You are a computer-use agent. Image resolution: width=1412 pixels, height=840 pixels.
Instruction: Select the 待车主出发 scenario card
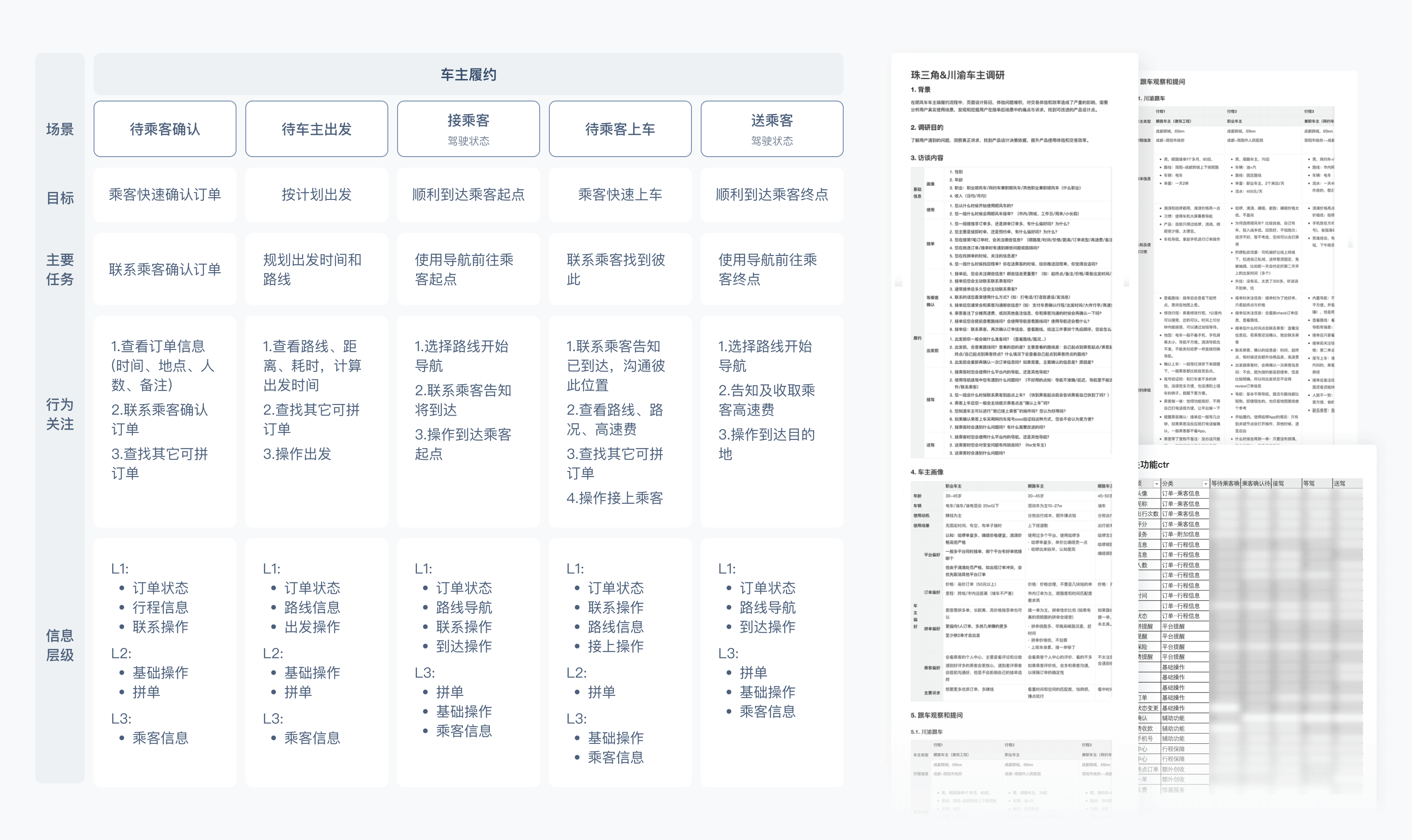click(316, 129)
